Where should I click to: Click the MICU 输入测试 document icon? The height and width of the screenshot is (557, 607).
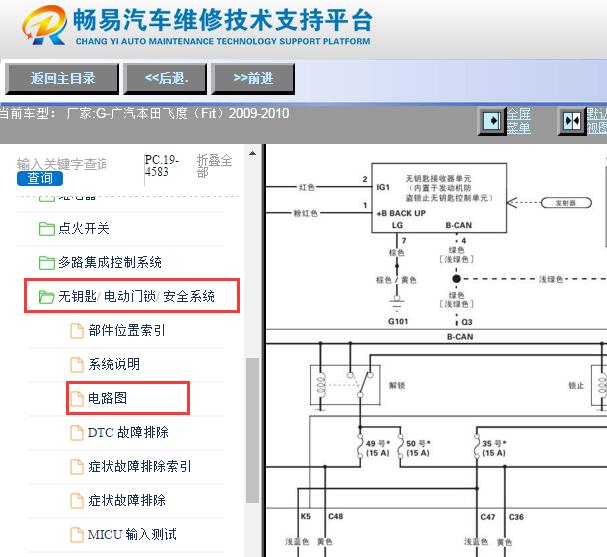77,535
